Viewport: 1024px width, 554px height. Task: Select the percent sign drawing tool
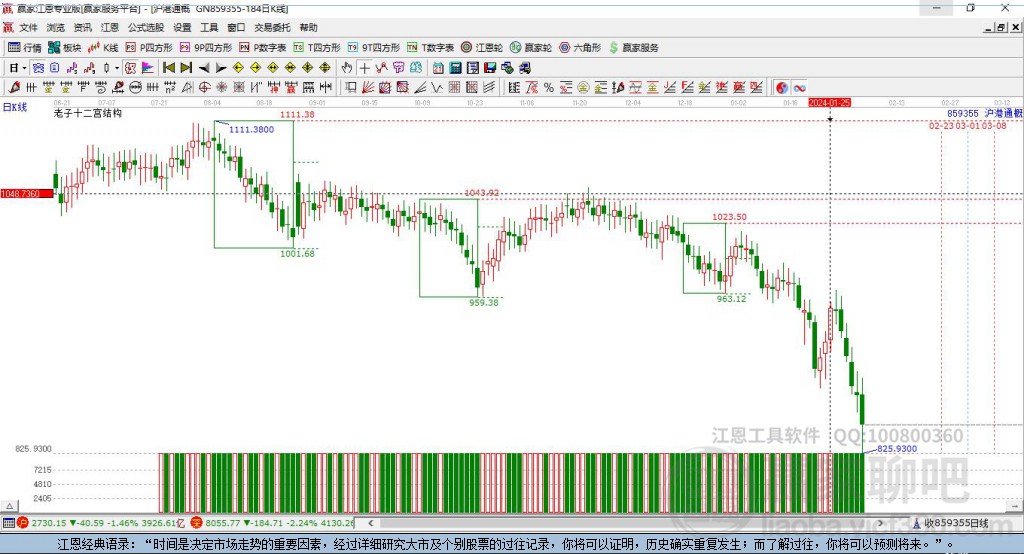549,88
